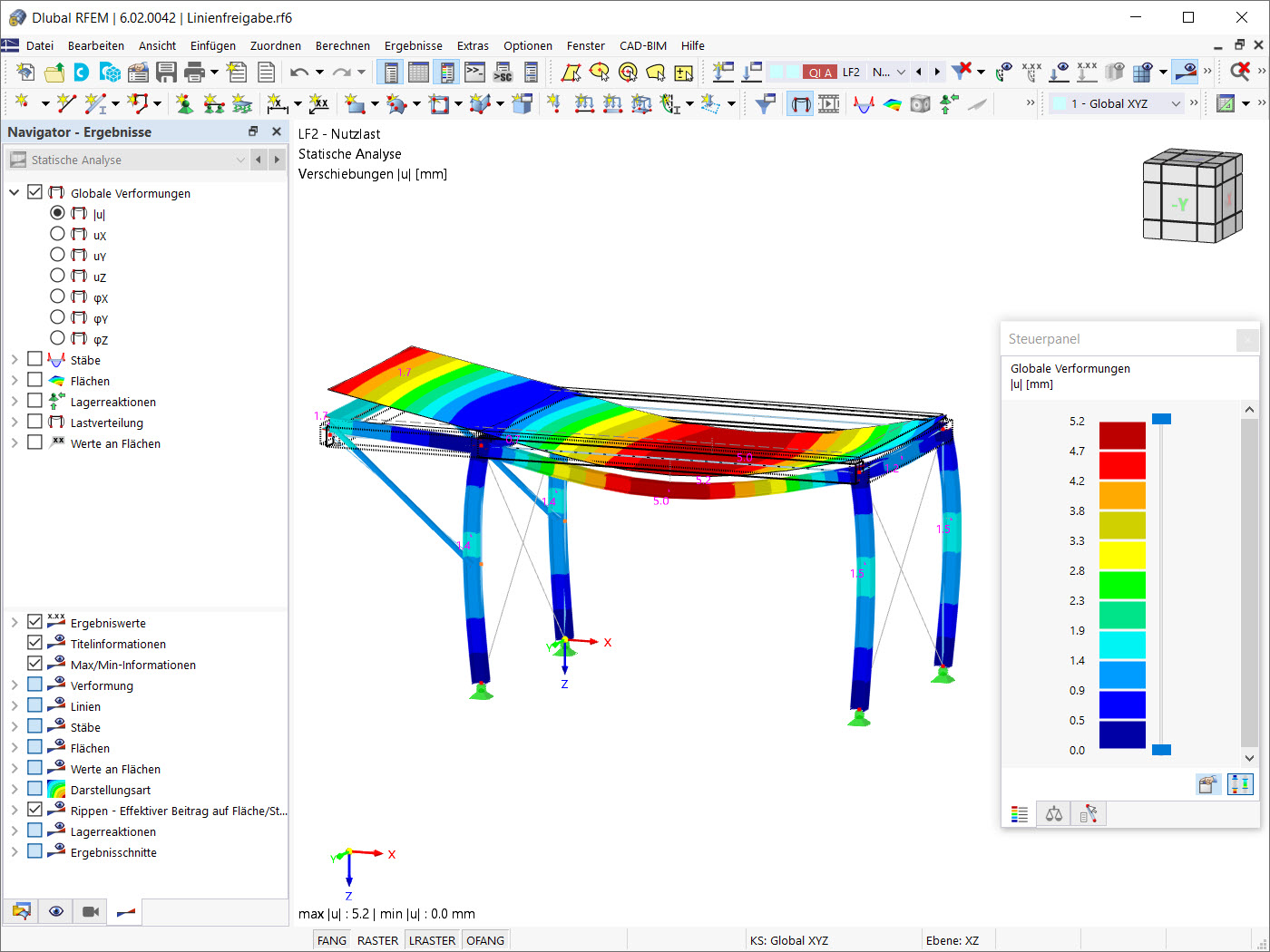Expand the Flächen results tree node
The width and height of the screenshot is (1270, 952).
pyautogui.click(x=15, y=381)
